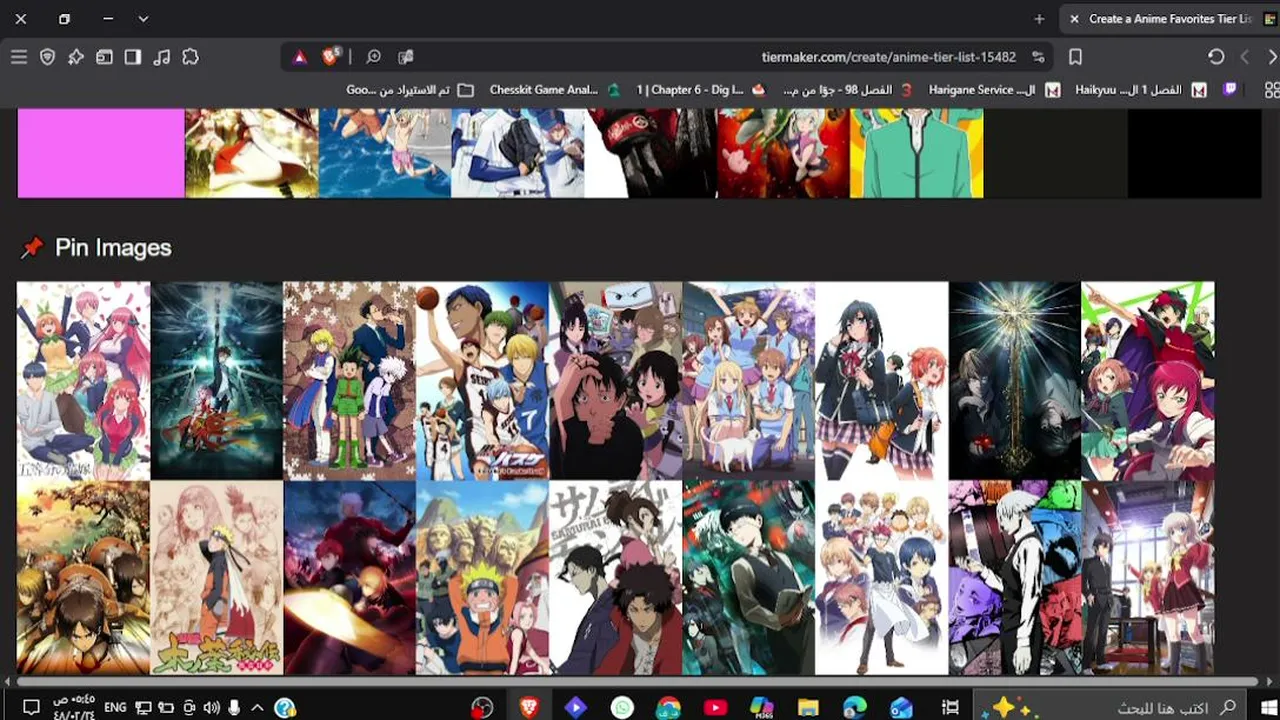Click the horizontal page scrollbar
The image size is (1280, 720).
638,682
